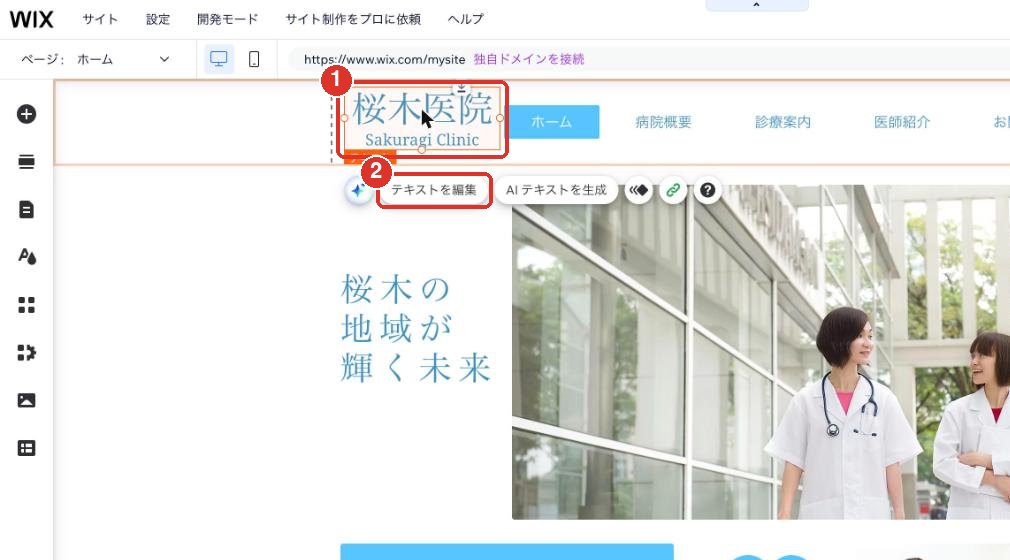
Task: Click the download arrow handle above the logo
Action: coord(461,87)
